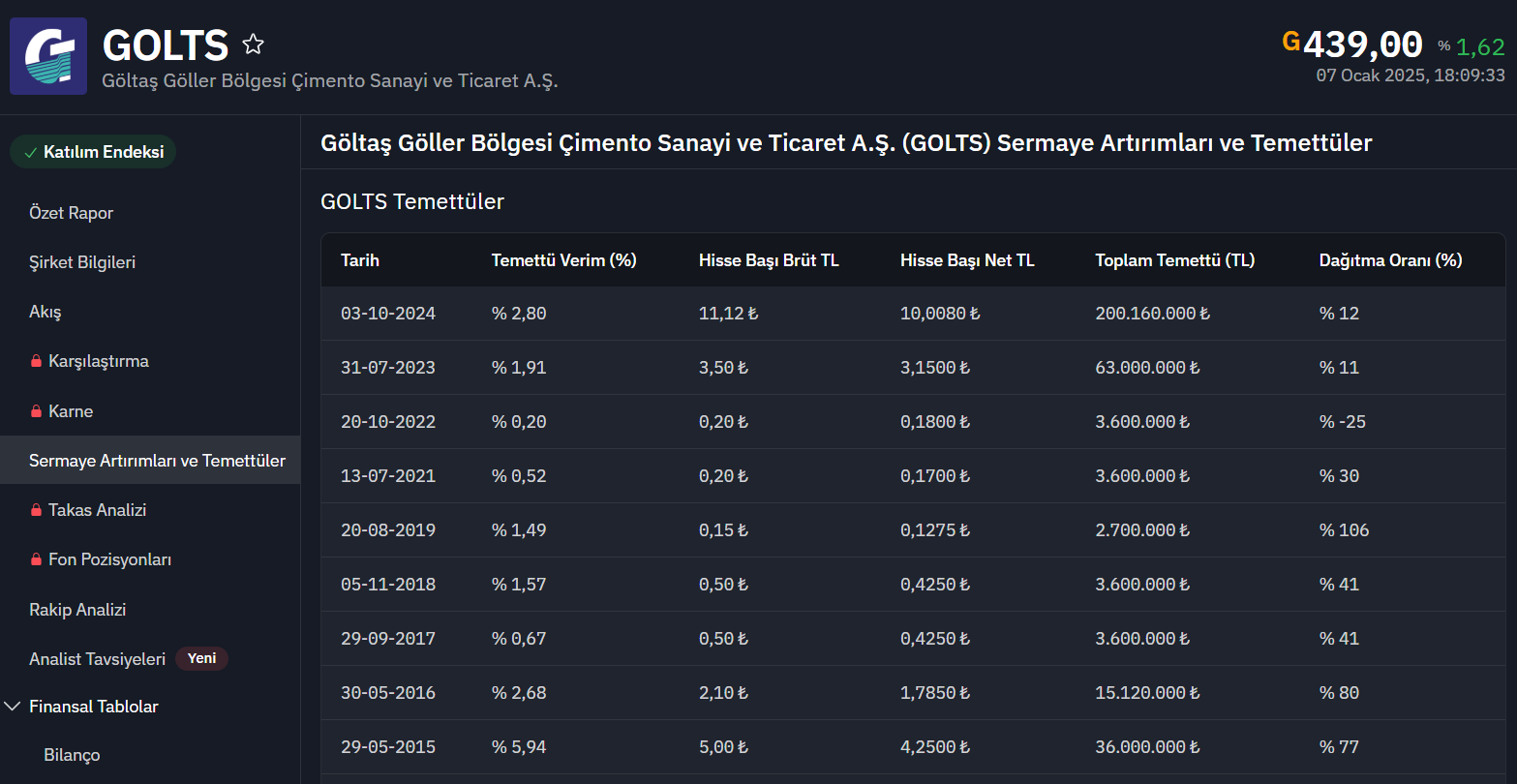
Task: Go to the Akış section
Action: [x=46, y=312]
